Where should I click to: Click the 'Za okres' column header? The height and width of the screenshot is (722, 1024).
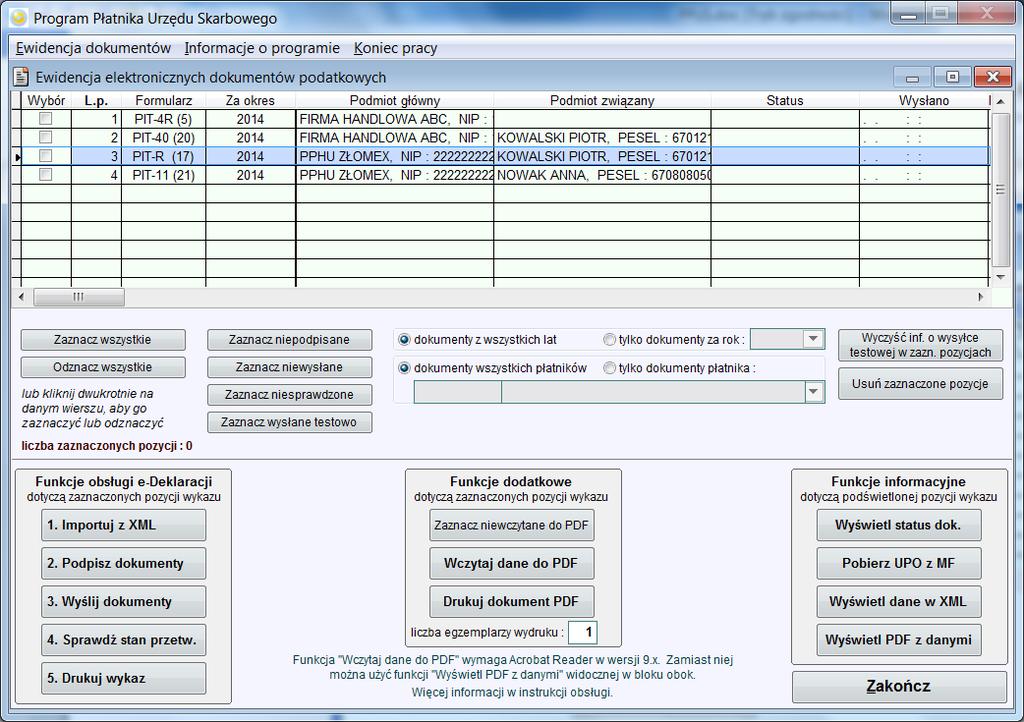coord(250,101)
